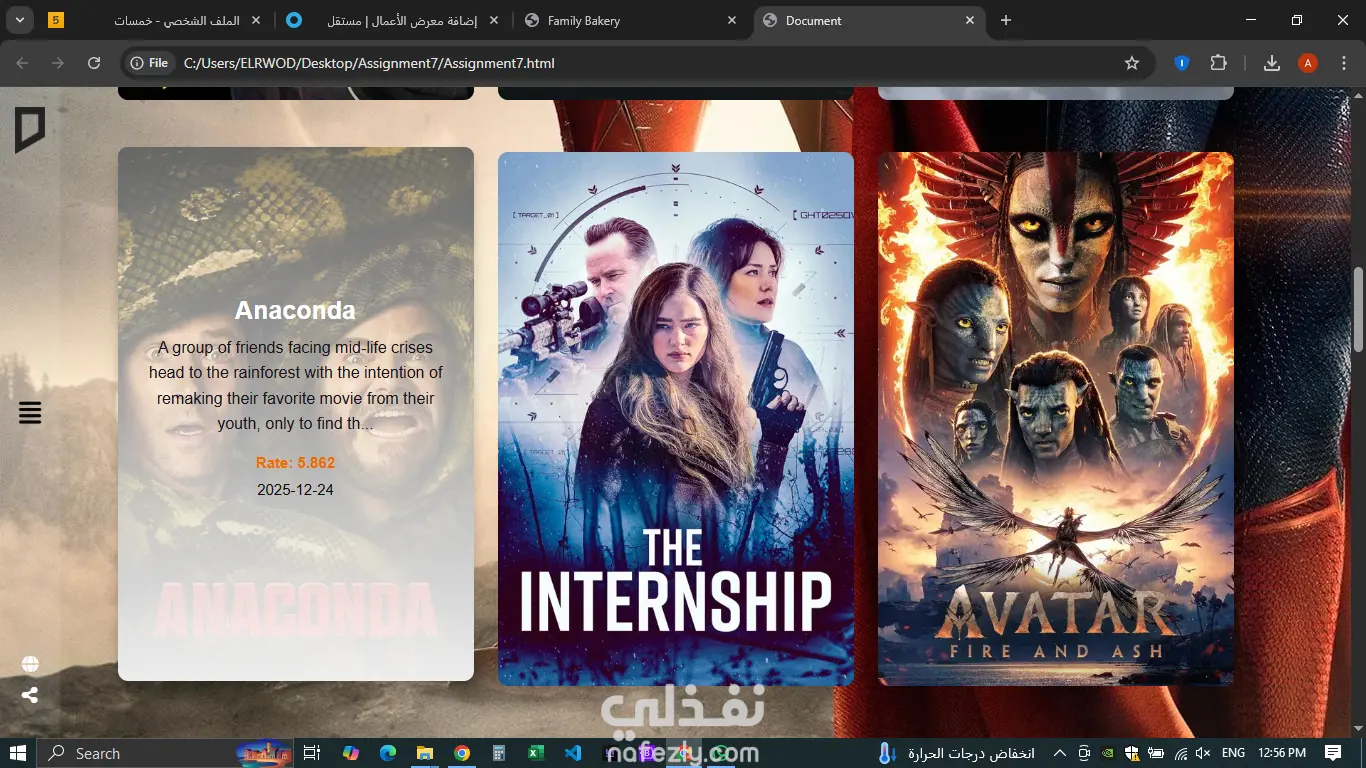Show hidden system tray icons
The height and width of the screenshot is (768, 1366).
(1060, 753)
